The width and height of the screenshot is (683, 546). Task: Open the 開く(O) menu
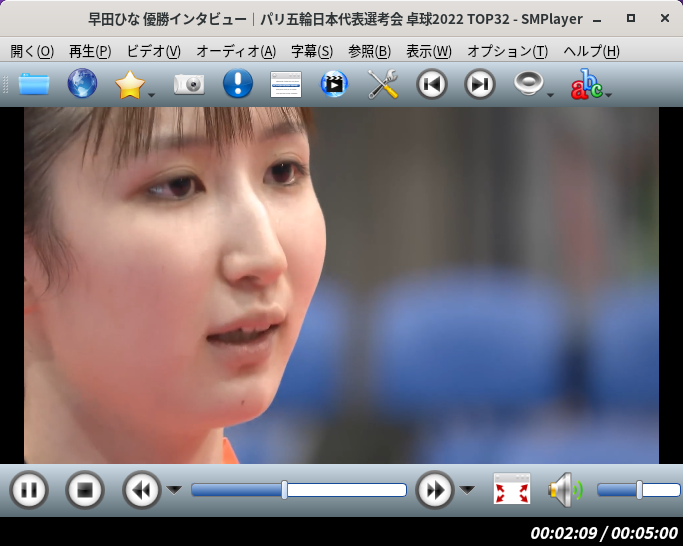[x=32, y=51]
